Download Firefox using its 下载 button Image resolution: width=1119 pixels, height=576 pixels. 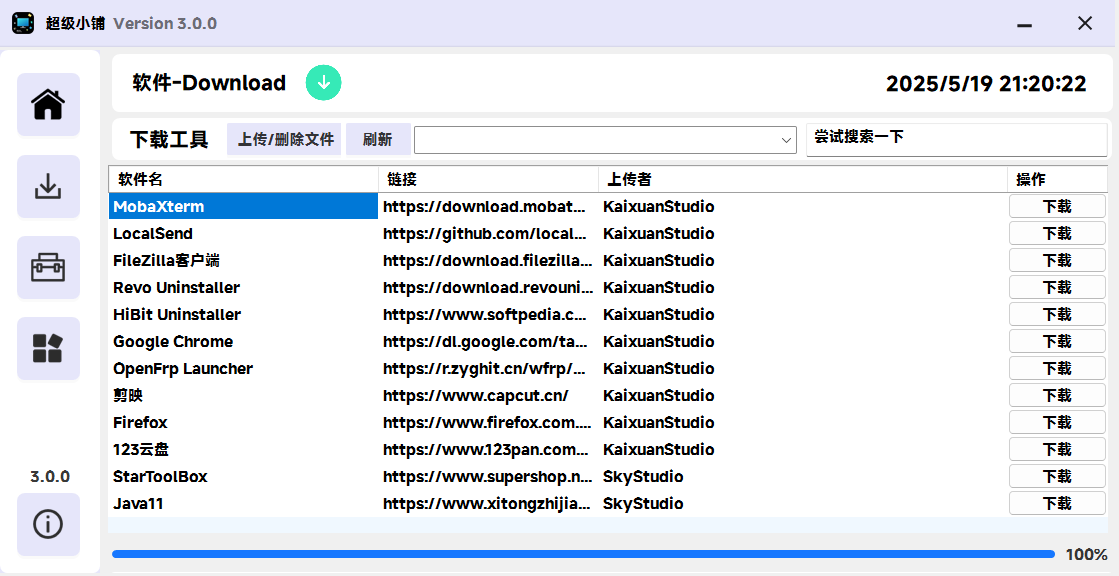[1057, 423]
